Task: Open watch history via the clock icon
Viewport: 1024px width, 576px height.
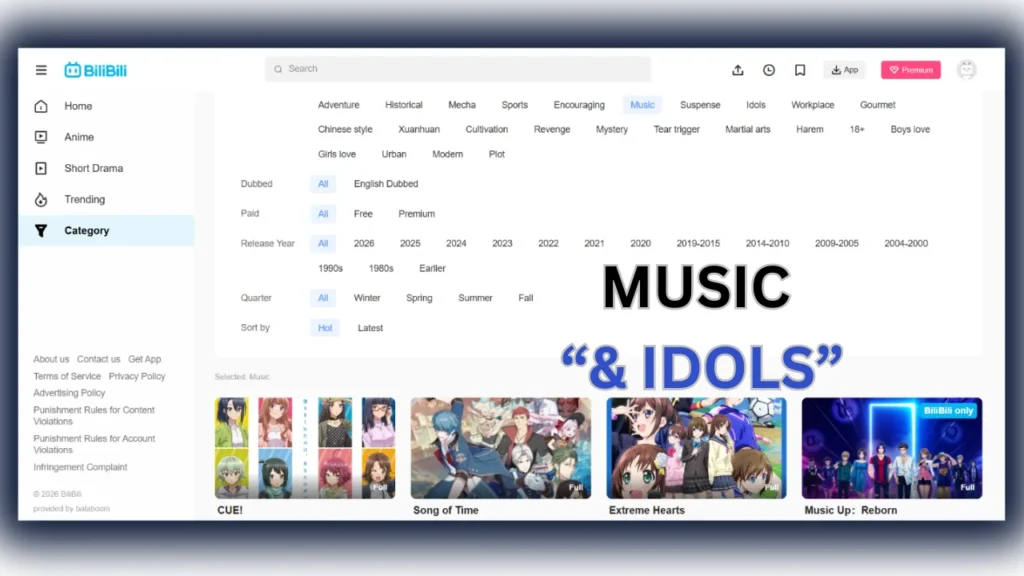Action: [768, 69]
